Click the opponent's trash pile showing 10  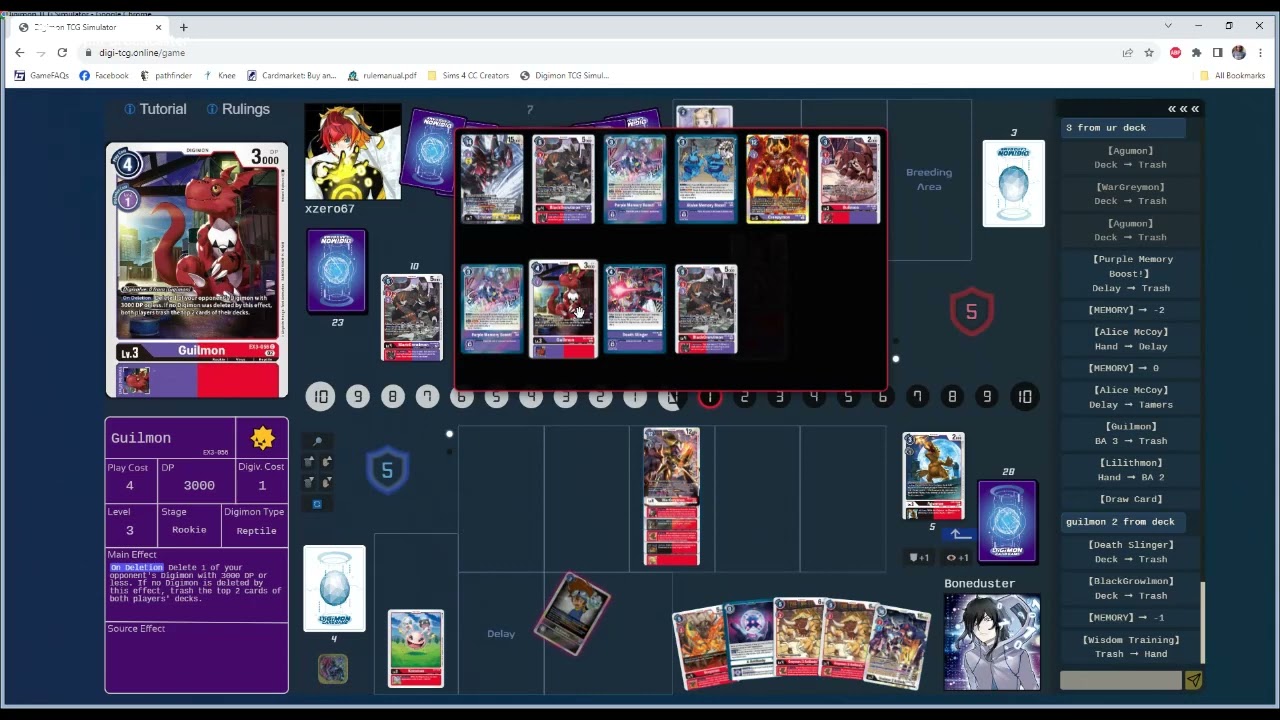point(412,316)
